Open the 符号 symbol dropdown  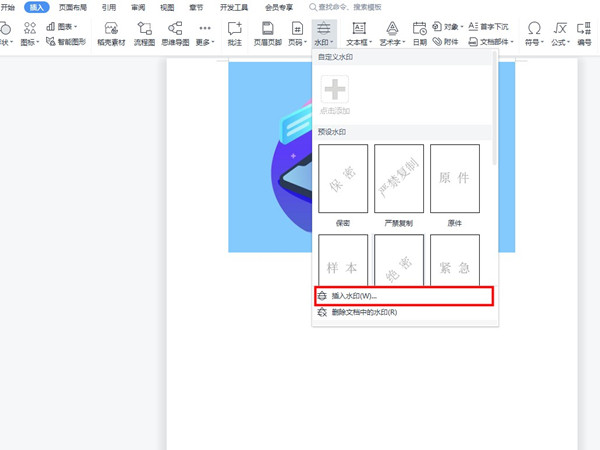(536, 44)
